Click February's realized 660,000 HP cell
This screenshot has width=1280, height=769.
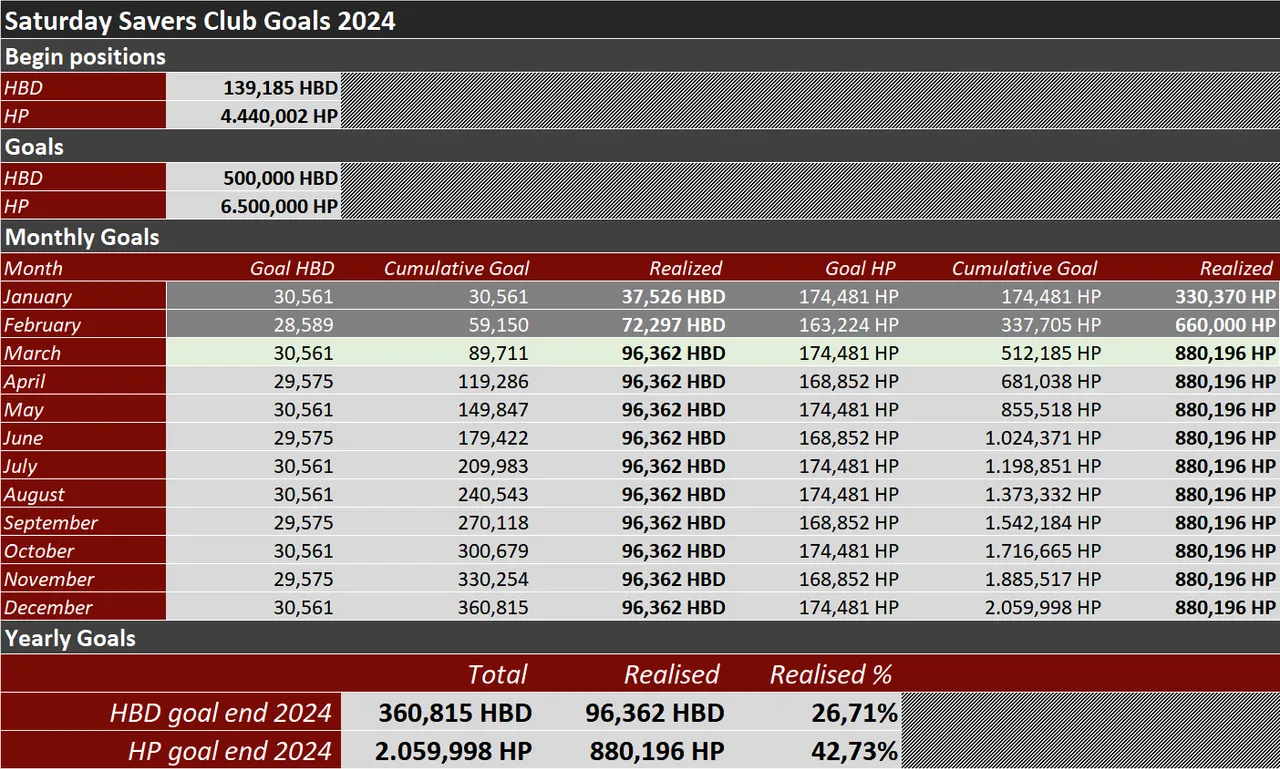[x=1193, y=325]
